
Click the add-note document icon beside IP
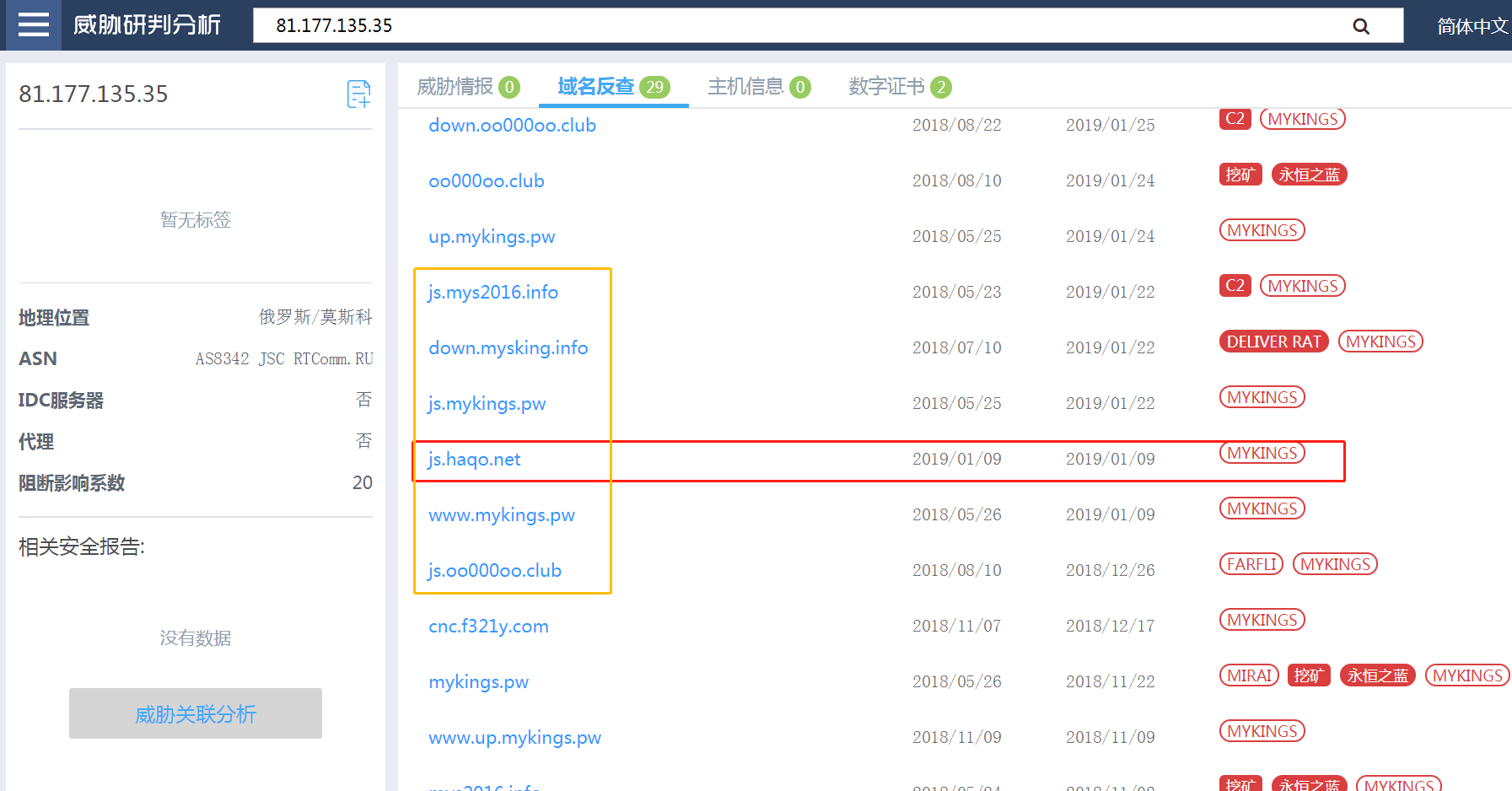point(358,94)
